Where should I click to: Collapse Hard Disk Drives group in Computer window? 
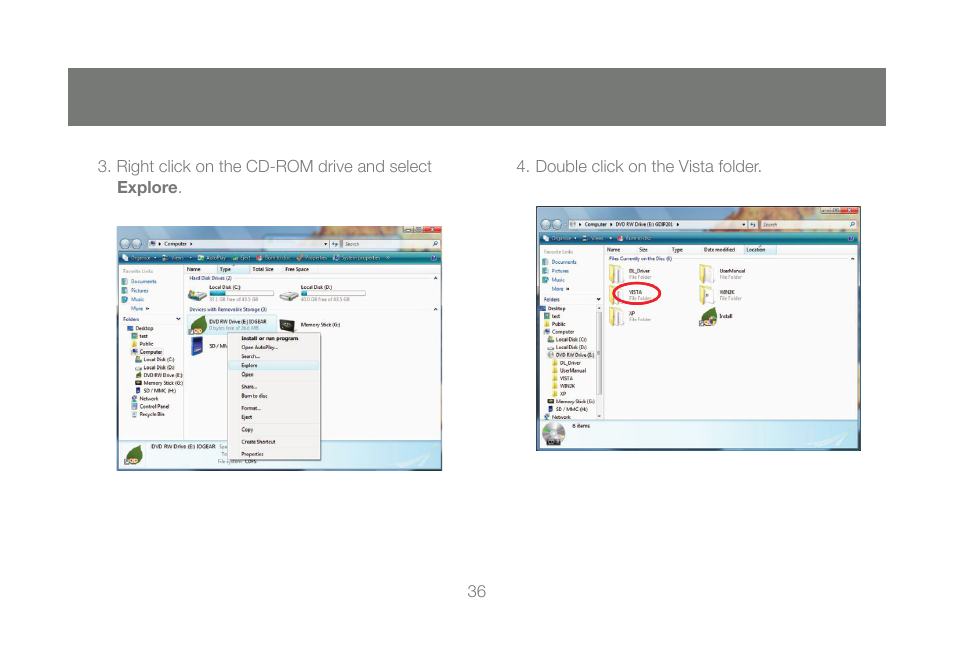(x=436, y=278)
